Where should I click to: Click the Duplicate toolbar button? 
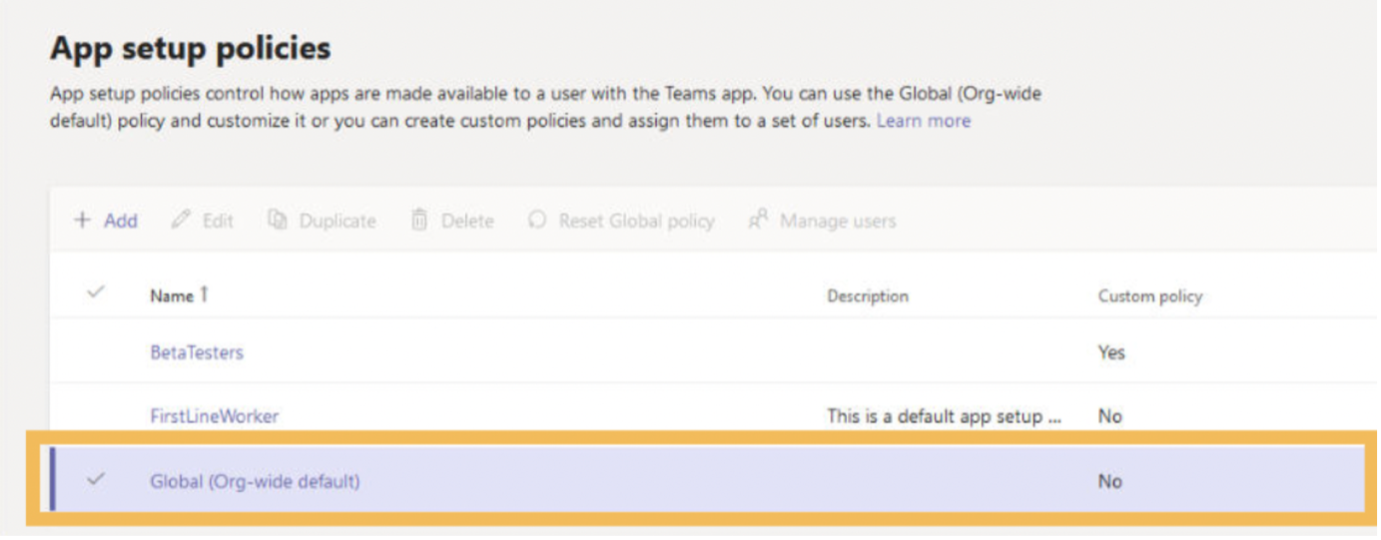coord(322,221)
